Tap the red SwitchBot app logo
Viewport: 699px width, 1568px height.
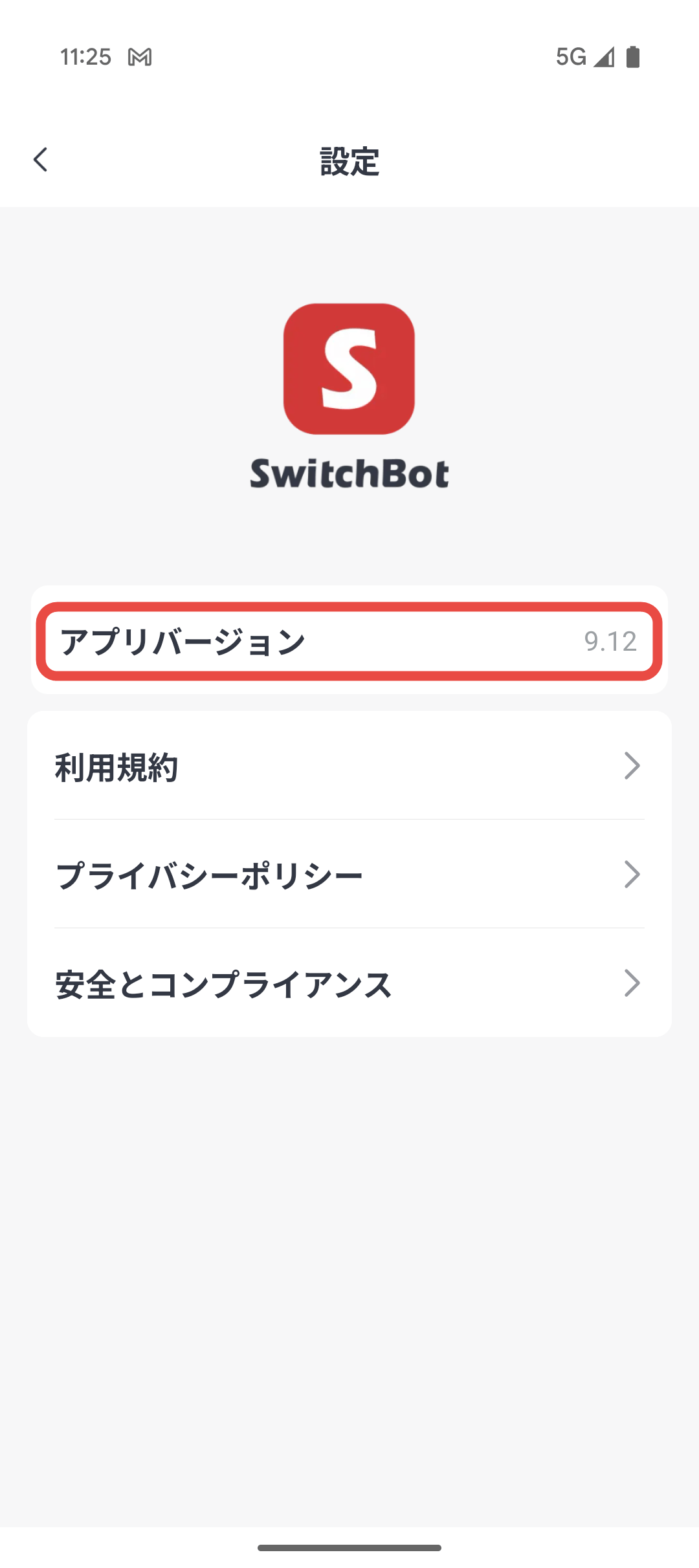(349, 369)
